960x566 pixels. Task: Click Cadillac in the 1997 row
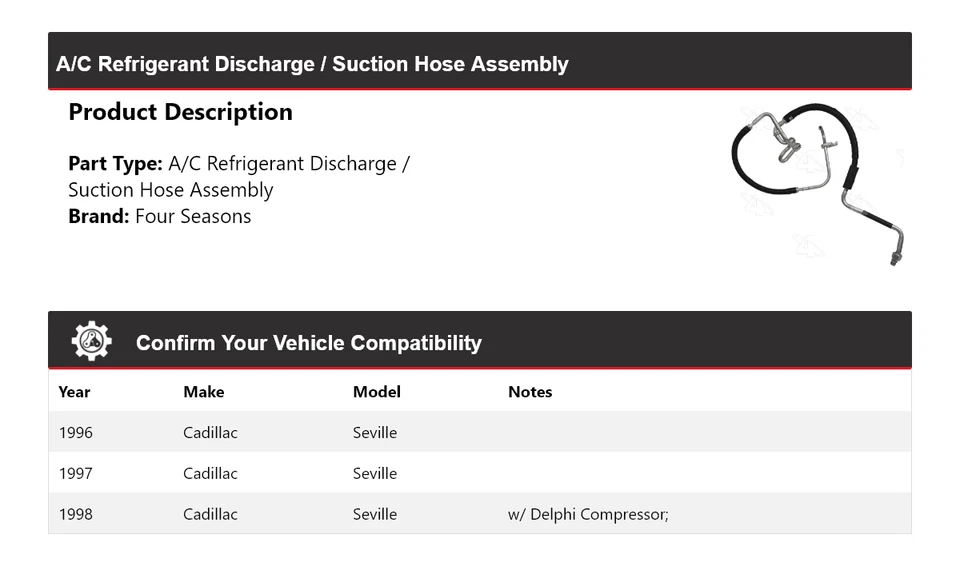click(x=210, y=474)
